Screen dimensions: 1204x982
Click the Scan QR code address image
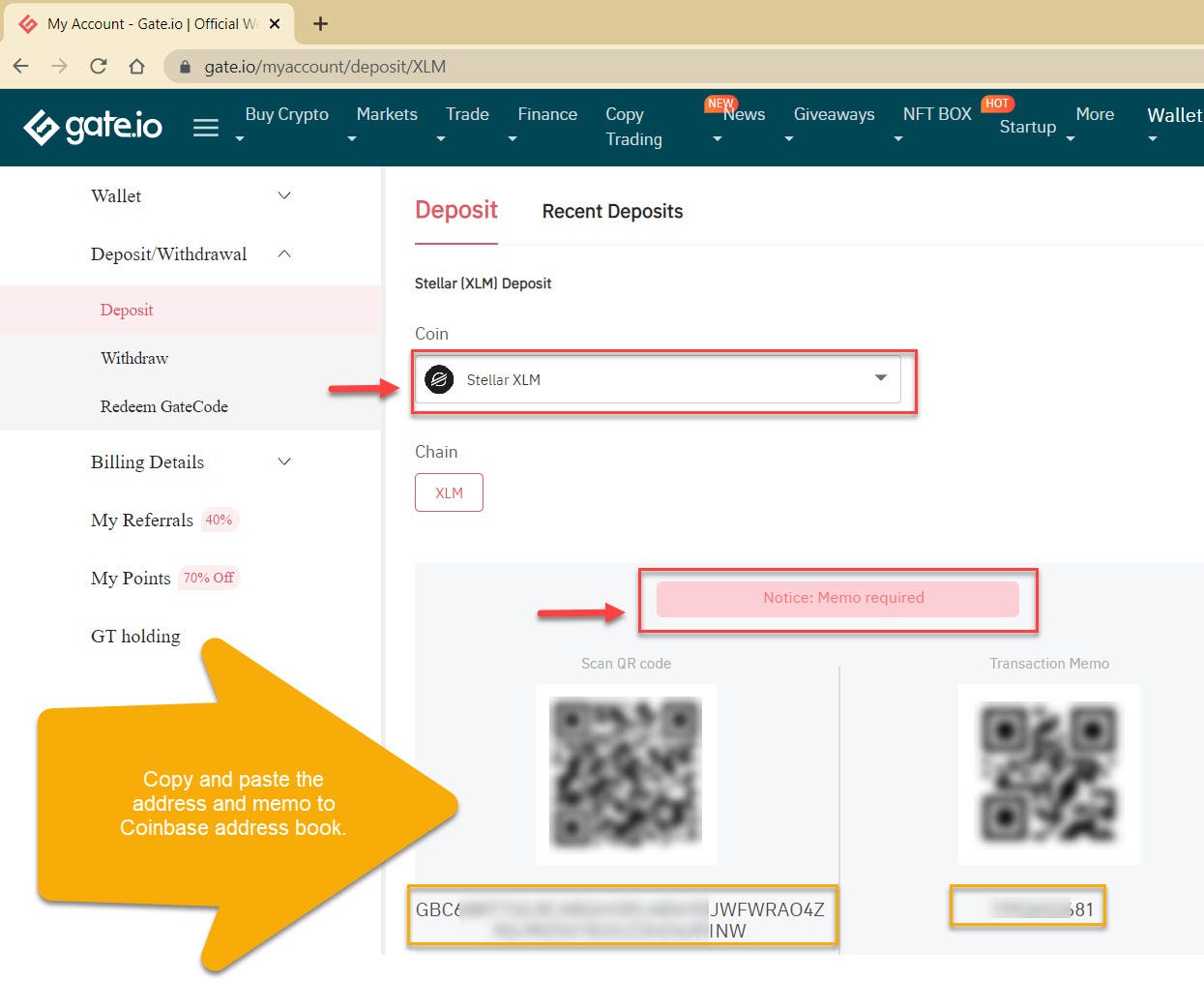pyautogui.click(x=626, y=774)
